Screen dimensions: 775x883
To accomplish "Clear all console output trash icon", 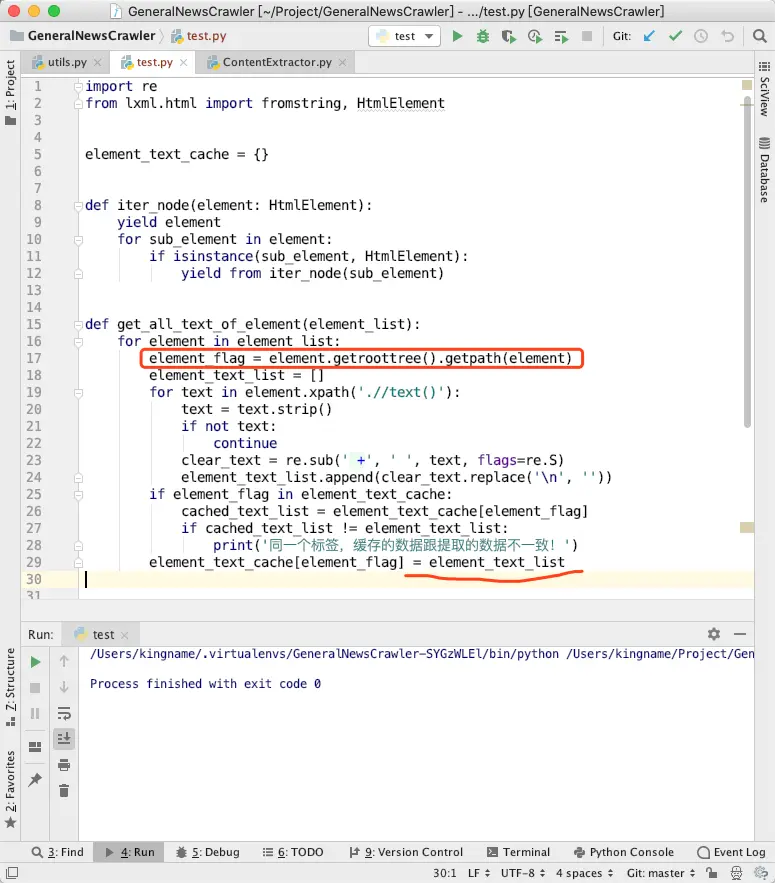I will (x=64, y=791).
